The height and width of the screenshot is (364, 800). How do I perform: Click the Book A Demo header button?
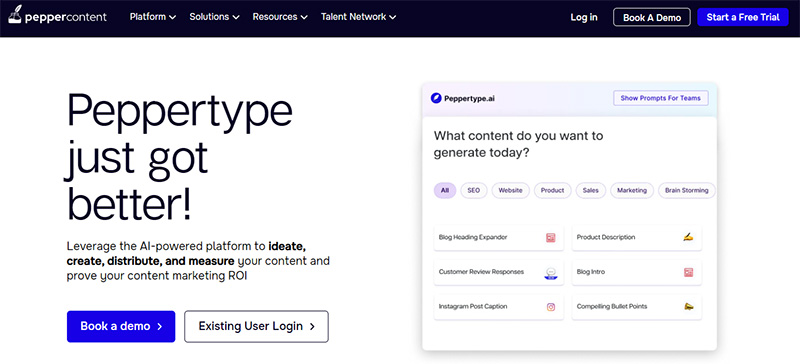click(x=652, y=17)
